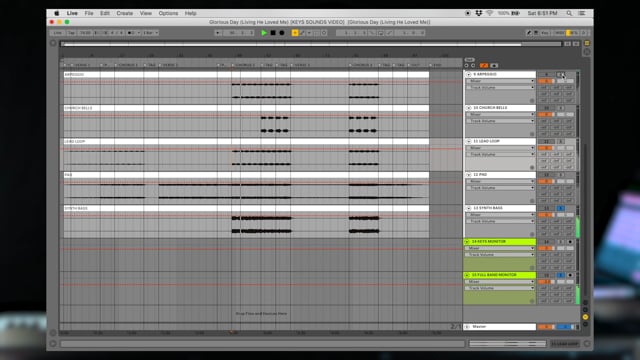This screenshot has width=640, height=360.
Task: Click the Set locator button above track list
Action: [469, 60]
